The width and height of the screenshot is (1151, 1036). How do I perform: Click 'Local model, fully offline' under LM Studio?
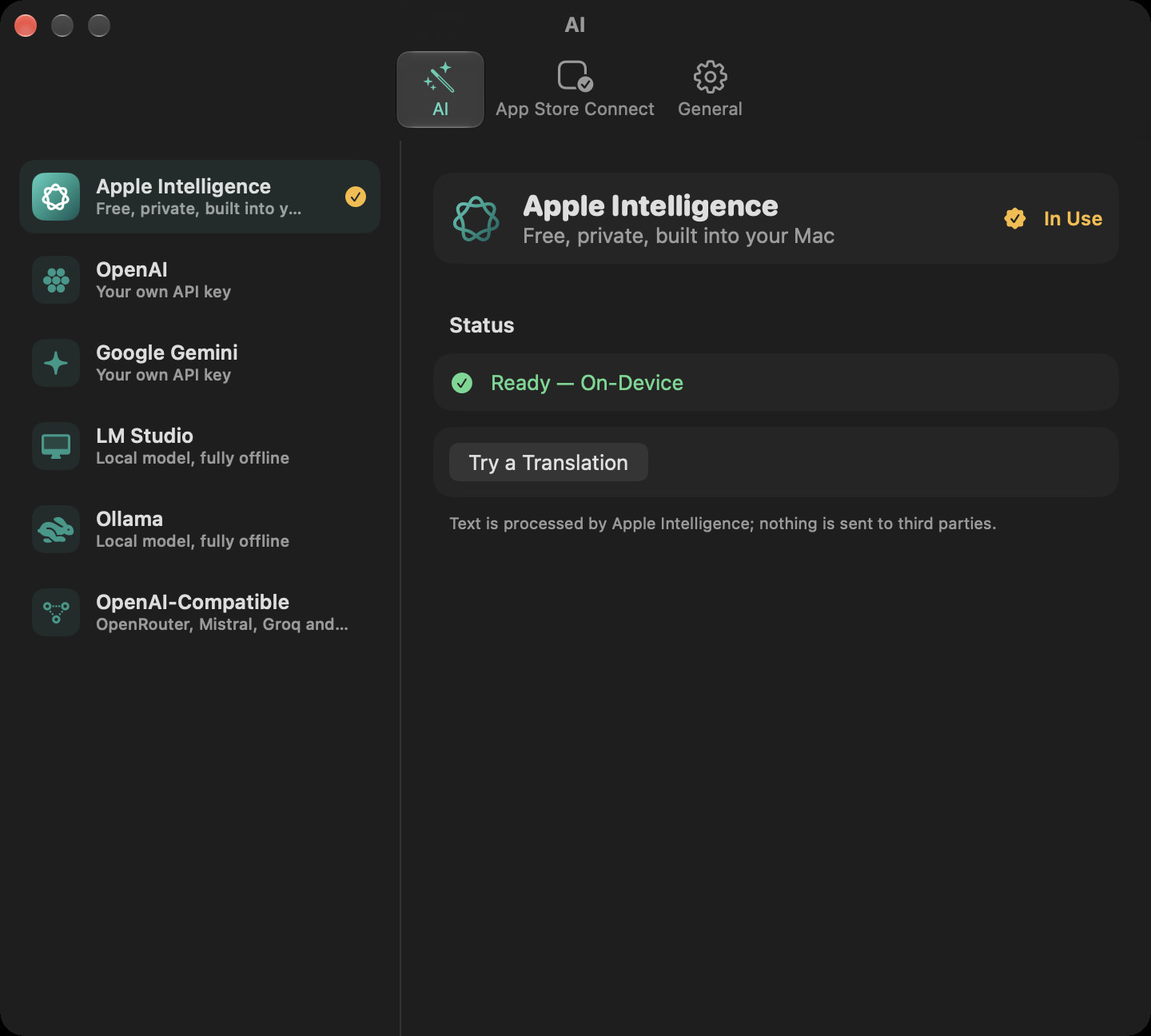[193, 458]
